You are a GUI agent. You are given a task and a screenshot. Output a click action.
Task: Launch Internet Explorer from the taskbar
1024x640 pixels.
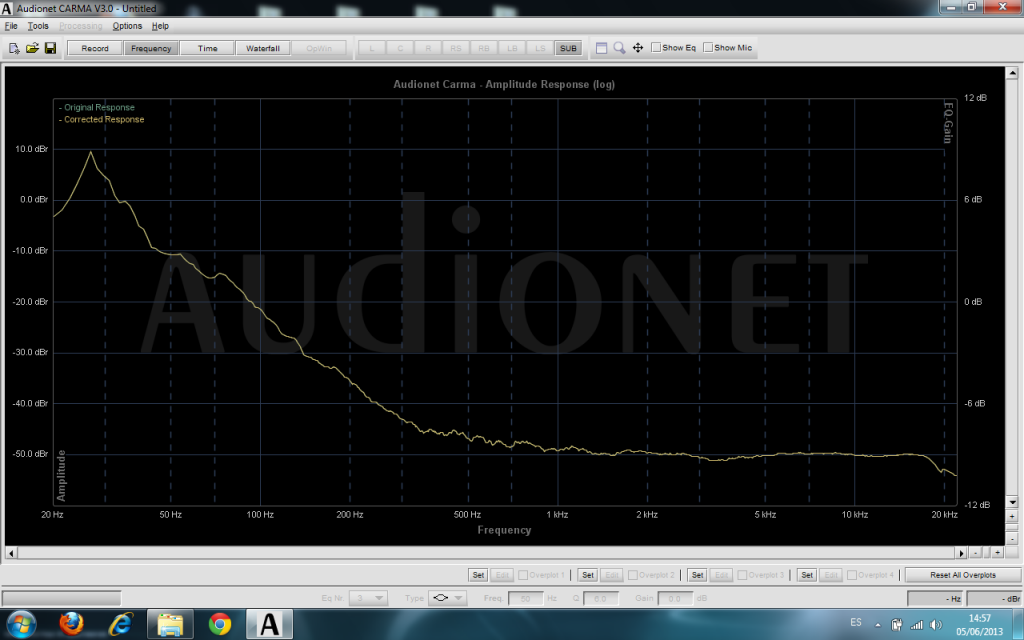click(x=121, y=624)
